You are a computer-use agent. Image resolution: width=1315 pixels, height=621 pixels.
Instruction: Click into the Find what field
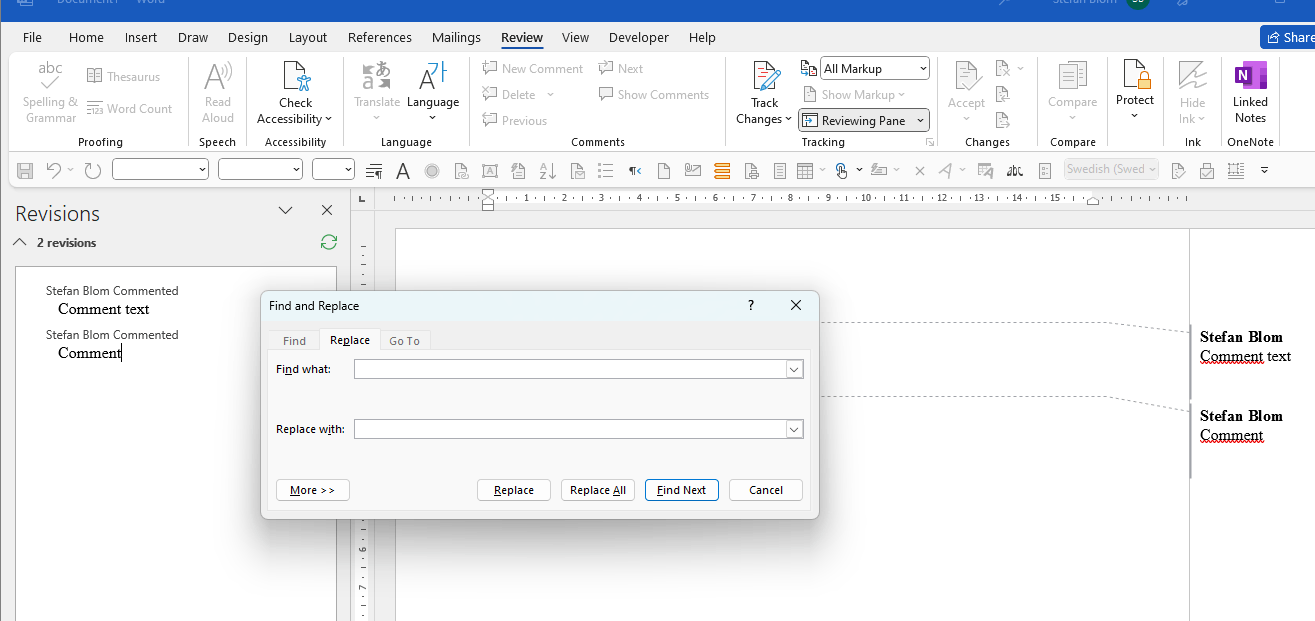[x=570, y=370]
